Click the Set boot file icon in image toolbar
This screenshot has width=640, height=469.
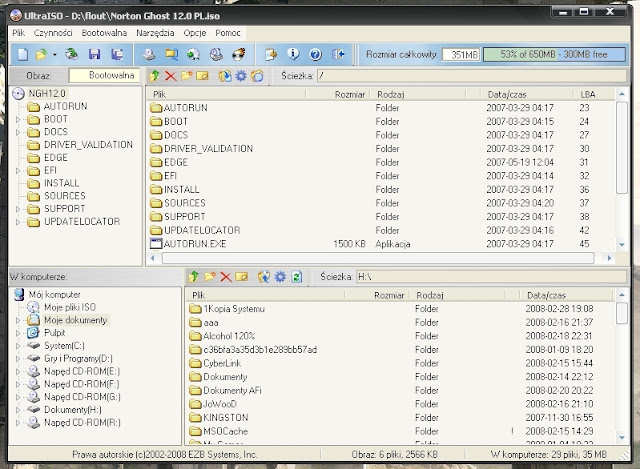(257, 76)
